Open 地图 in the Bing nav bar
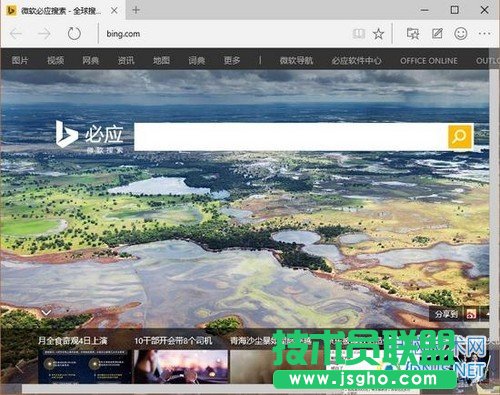This screenshot has width=500, height=395. [161, 60]
